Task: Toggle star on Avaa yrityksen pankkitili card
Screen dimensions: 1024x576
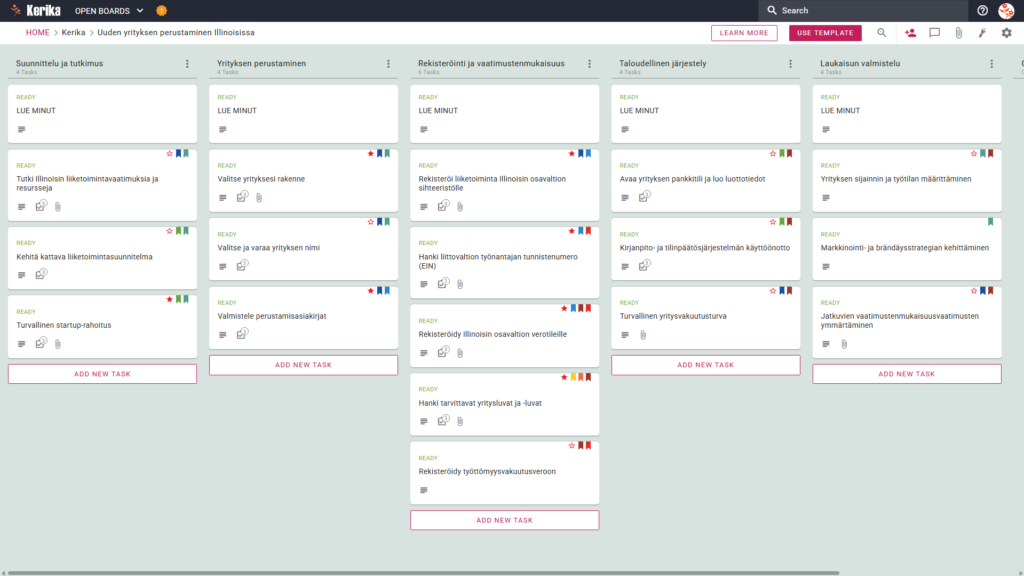Action: tap(773, 153)
